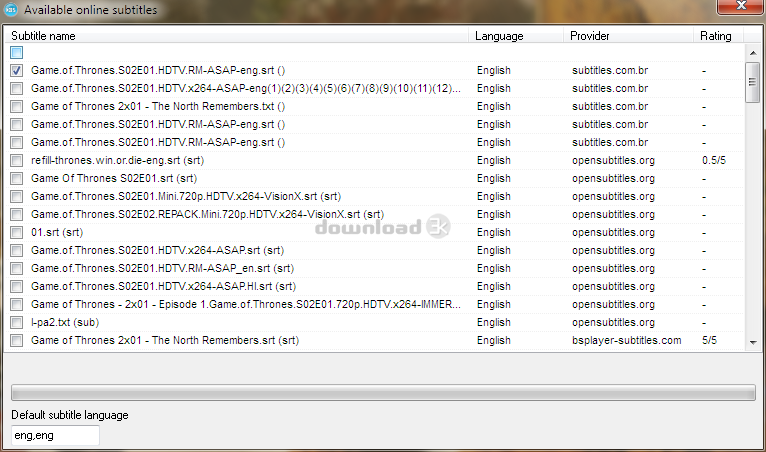Check the HDTV.RM-ASAP_en.srt box
The width and height of the screenshot is (766, 452).
(17, 269)
